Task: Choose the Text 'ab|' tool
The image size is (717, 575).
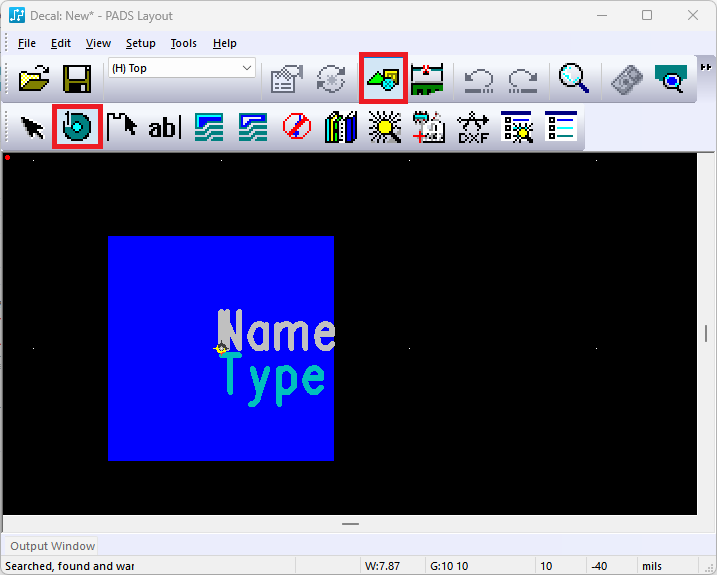Action: tap(164, 128)
